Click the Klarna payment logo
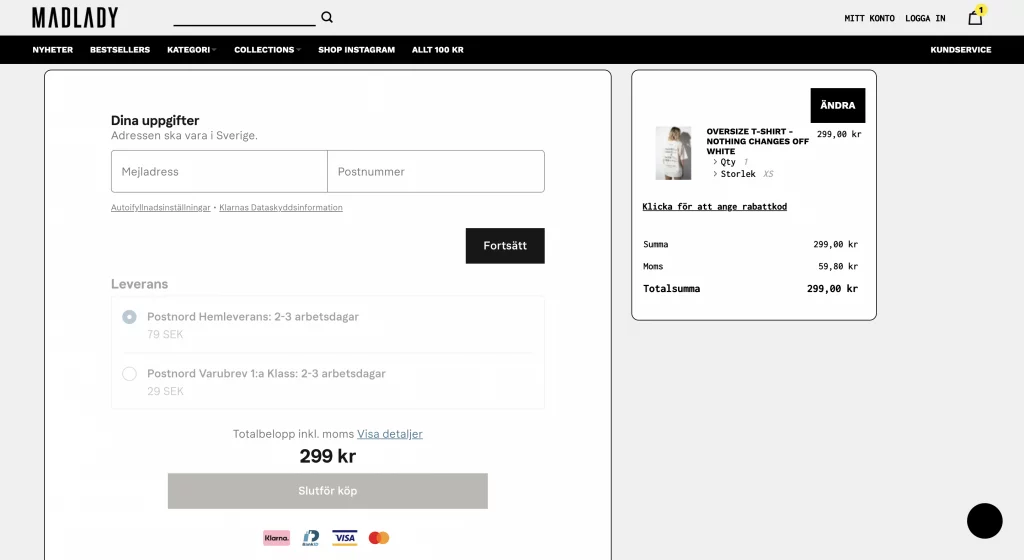The image size is (1024, 560). [x=276, y=538]
